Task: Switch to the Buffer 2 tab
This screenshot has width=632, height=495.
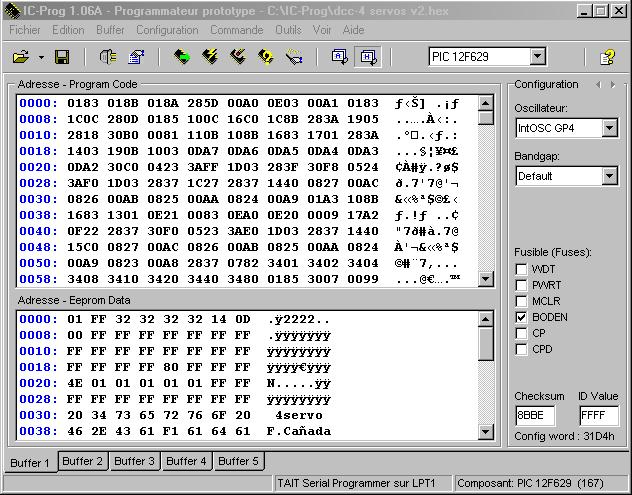Action: pos(82,461)
